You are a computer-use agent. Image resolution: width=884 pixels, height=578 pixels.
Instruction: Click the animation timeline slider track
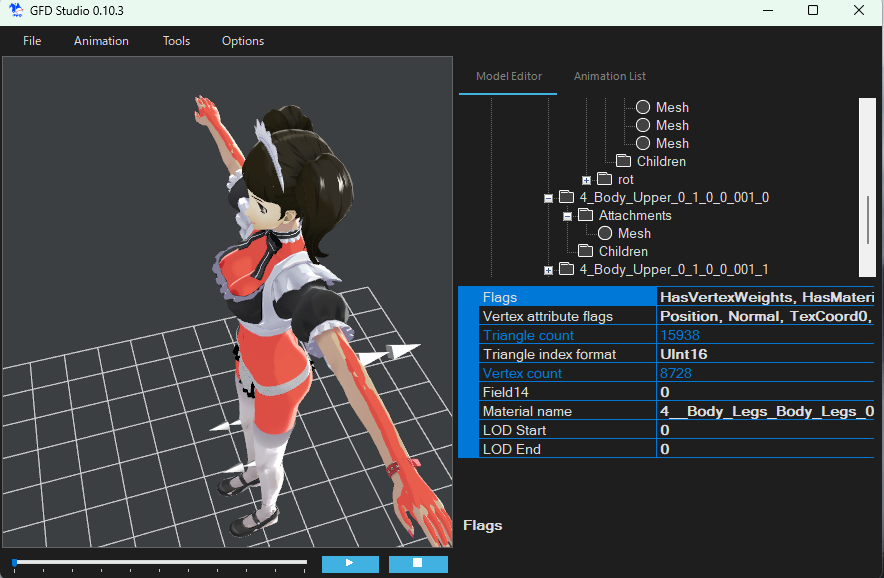[161, 562]
